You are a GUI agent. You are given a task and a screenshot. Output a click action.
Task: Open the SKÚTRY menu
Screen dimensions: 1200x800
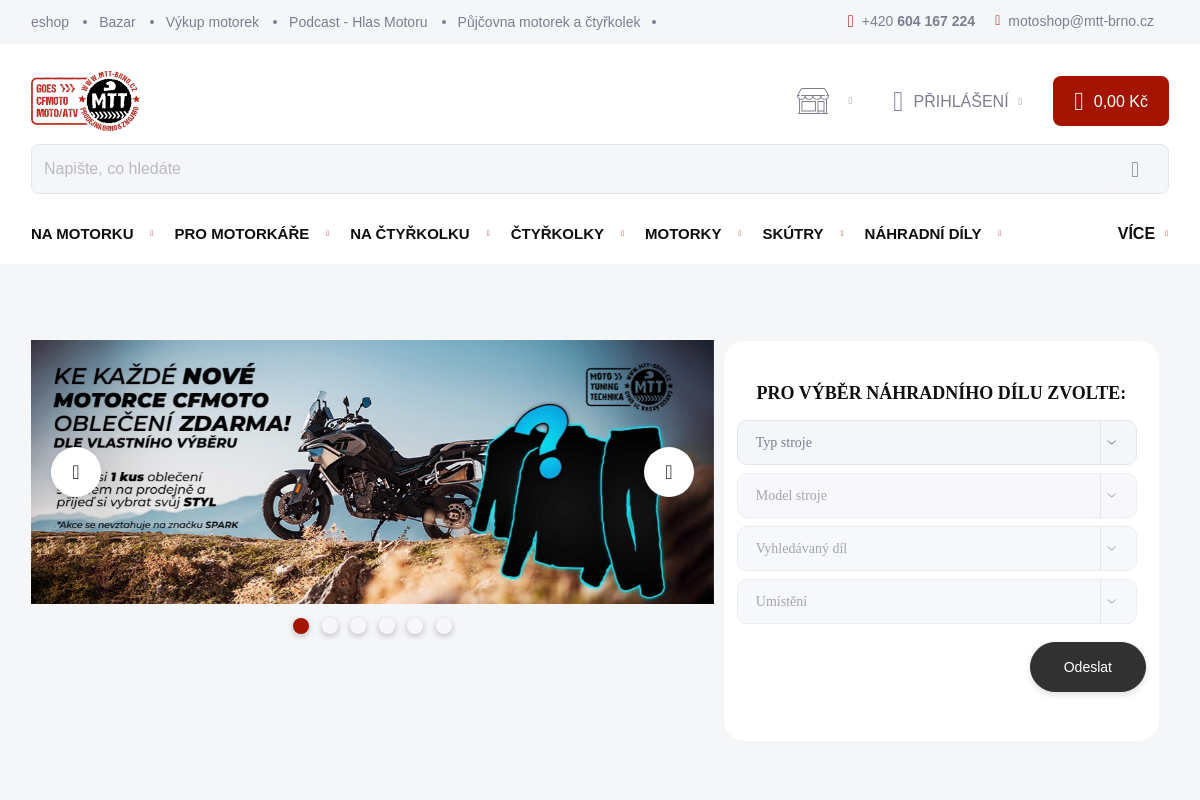coord(793,233)
